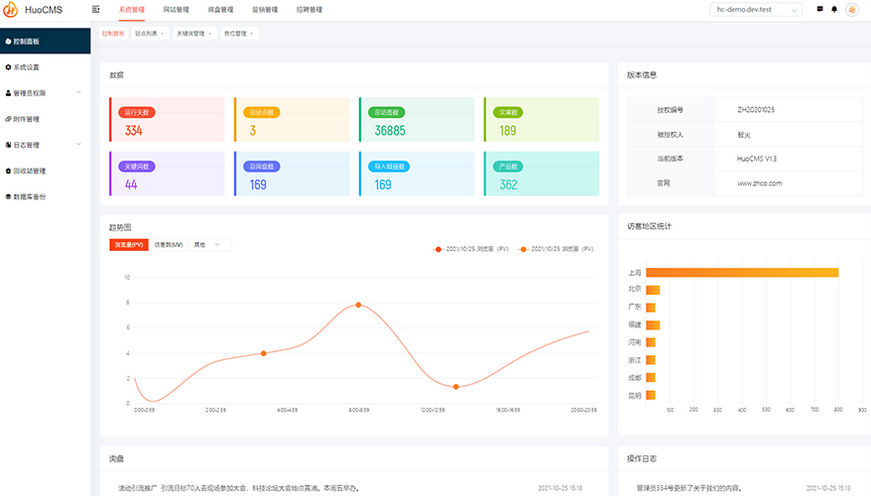The height and width of the screenshot is (496, 871).
Task: Click the 运行天数 334 stat card
Action: point(167,119)
